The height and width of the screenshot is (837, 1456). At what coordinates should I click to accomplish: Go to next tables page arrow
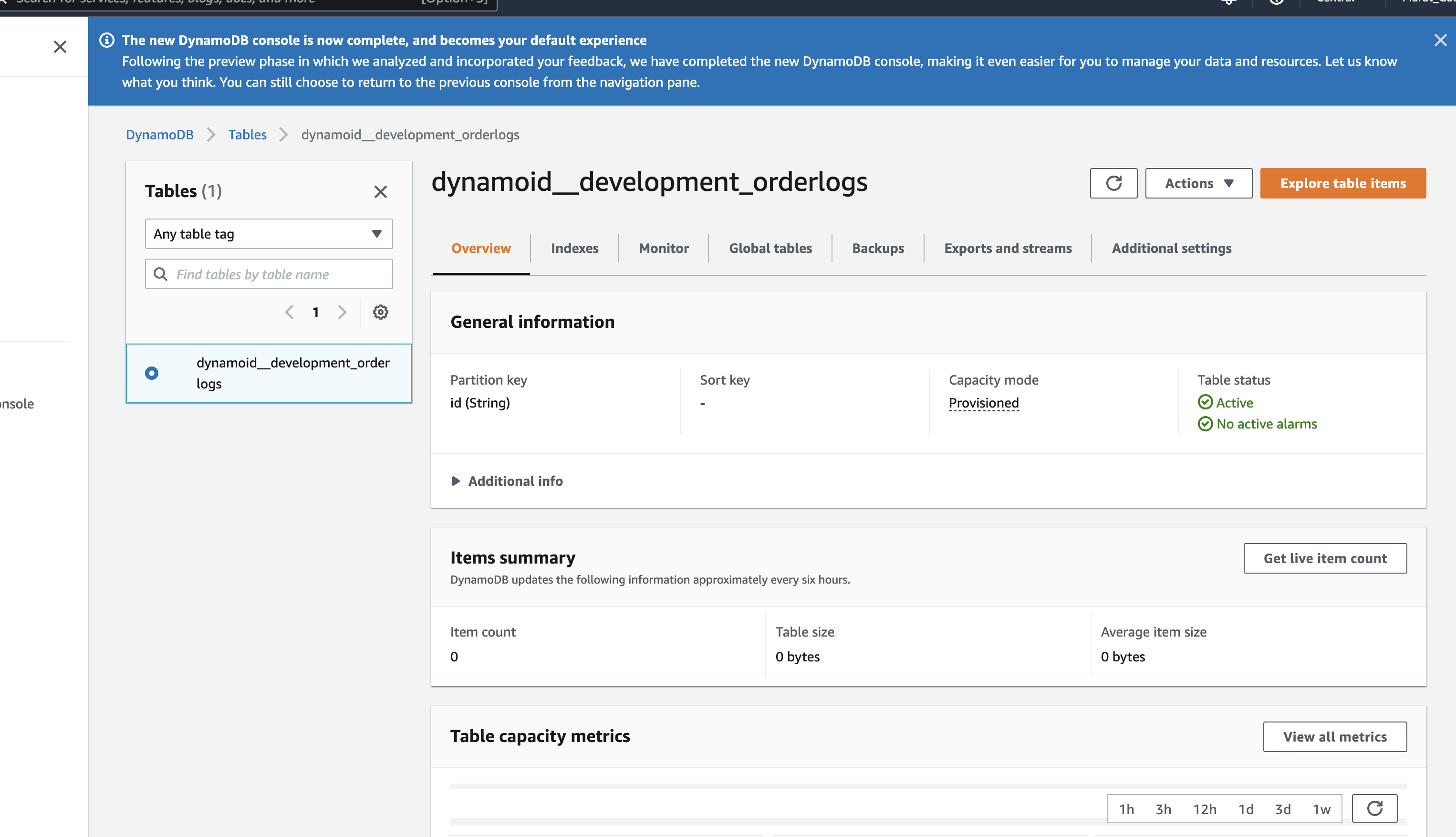pos(342,312)
